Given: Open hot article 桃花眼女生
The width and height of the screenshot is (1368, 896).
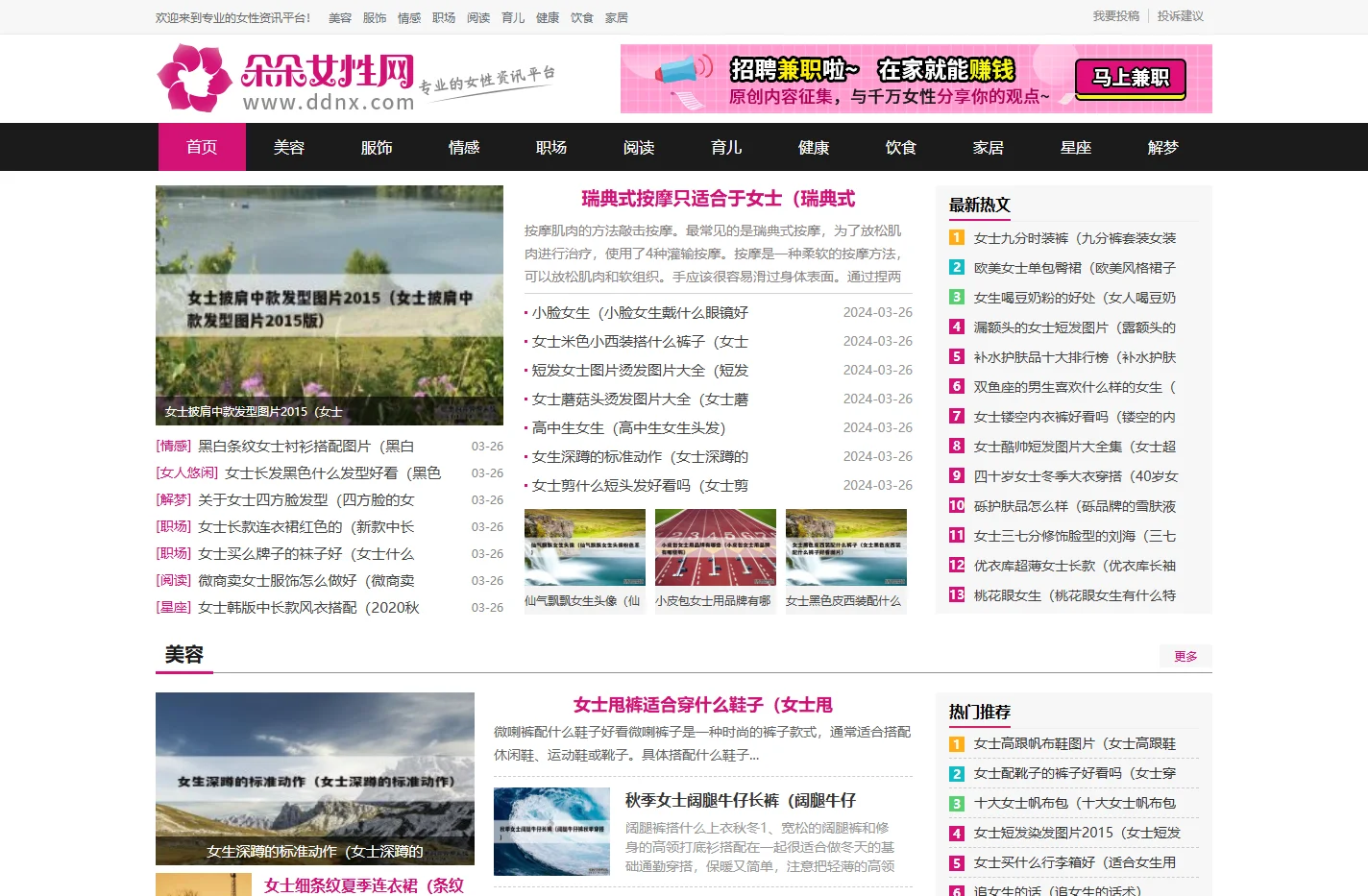Looking at the screenshot, I should click(1075, 594).
